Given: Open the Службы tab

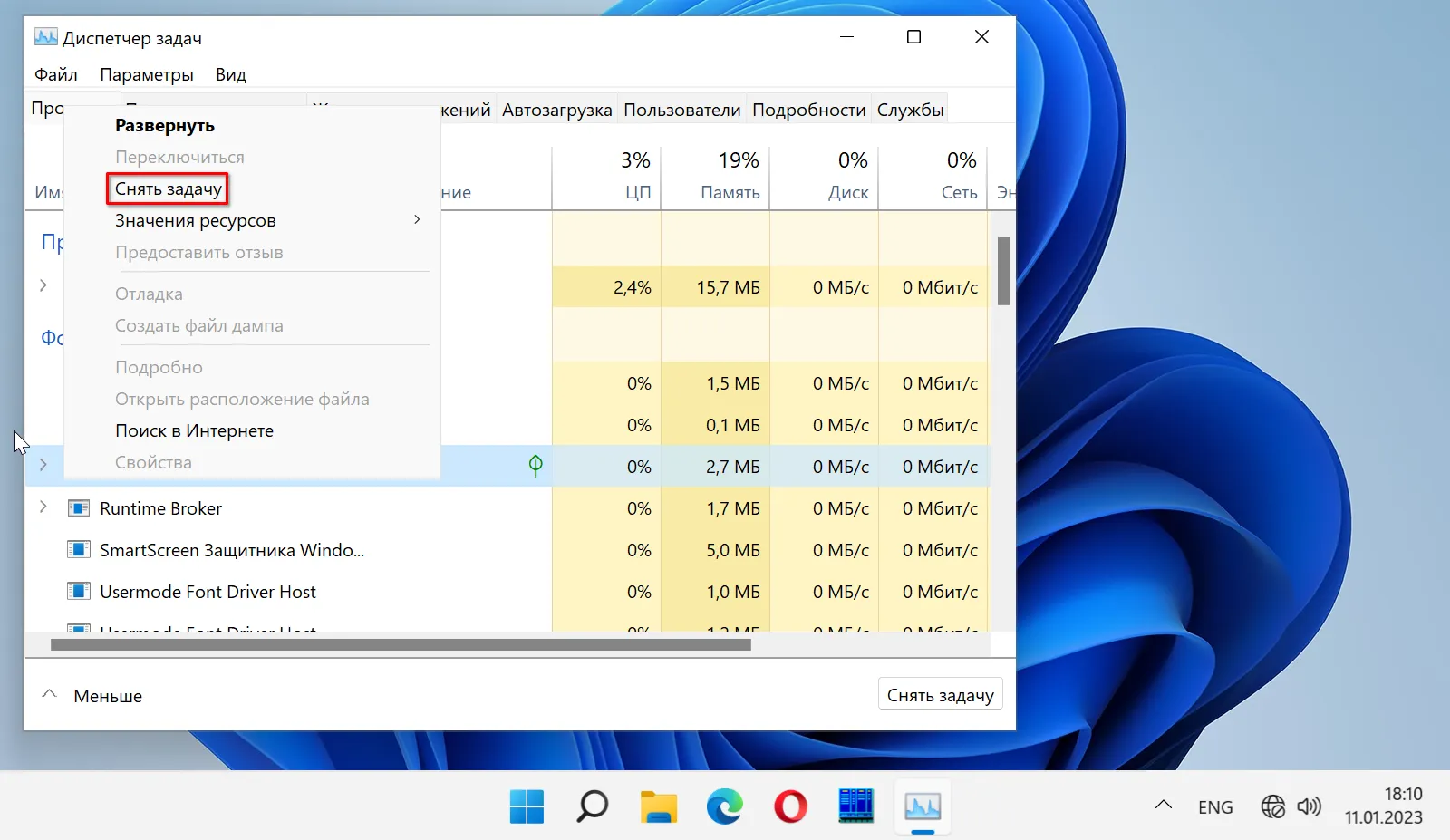Looking at the screenshot, I should pos(910,110).
